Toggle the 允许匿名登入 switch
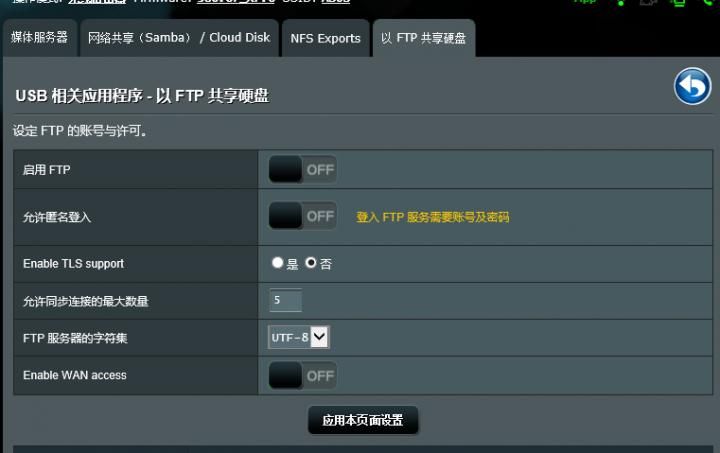 [x=302, y=216]
